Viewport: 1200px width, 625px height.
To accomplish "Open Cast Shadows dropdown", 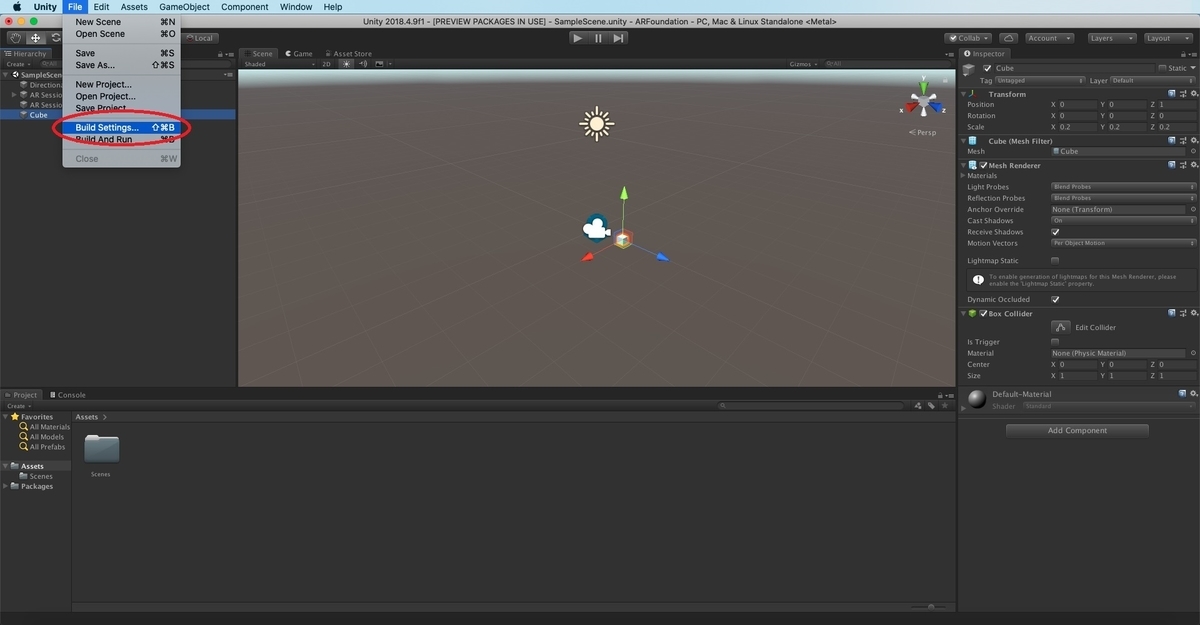I will click(1124, 221).
